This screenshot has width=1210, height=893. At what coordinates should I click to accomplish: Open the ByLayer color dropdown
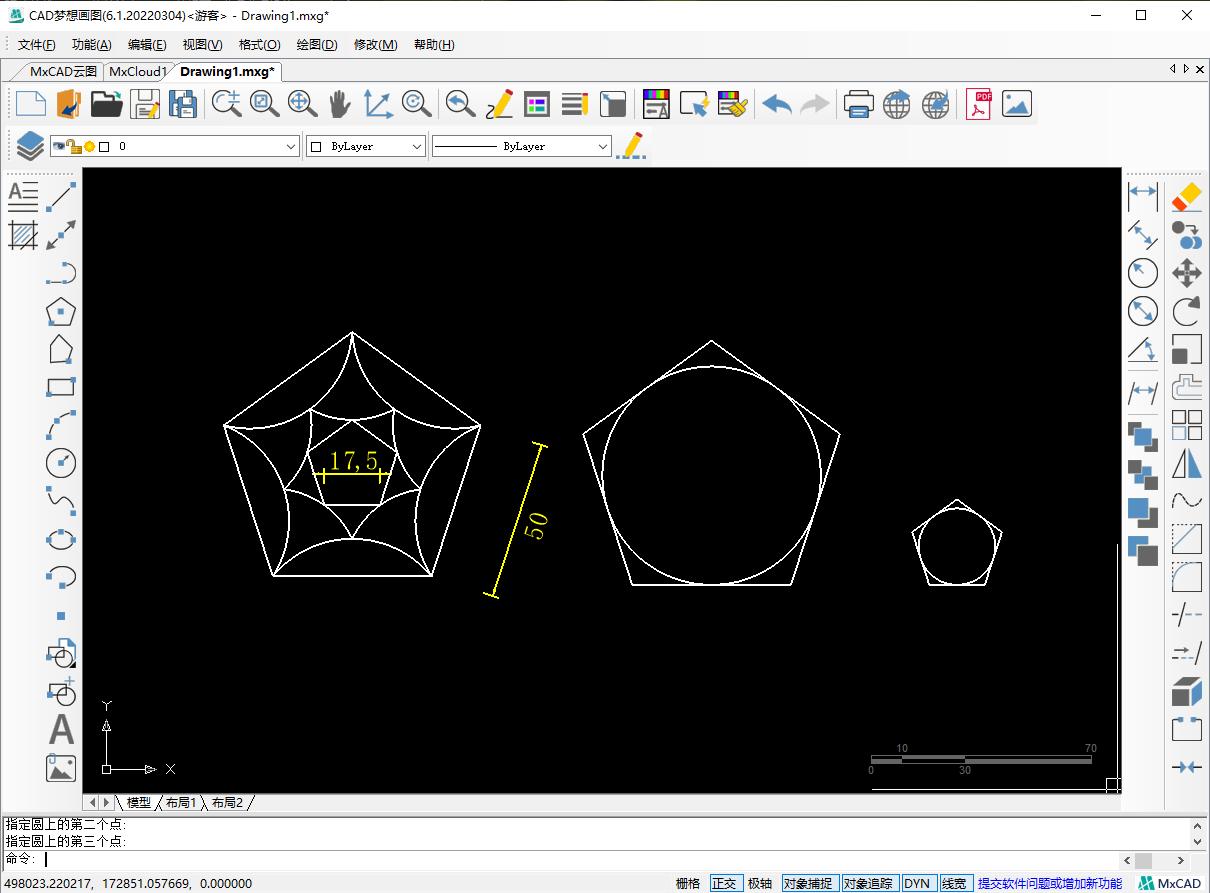(417, 147)
